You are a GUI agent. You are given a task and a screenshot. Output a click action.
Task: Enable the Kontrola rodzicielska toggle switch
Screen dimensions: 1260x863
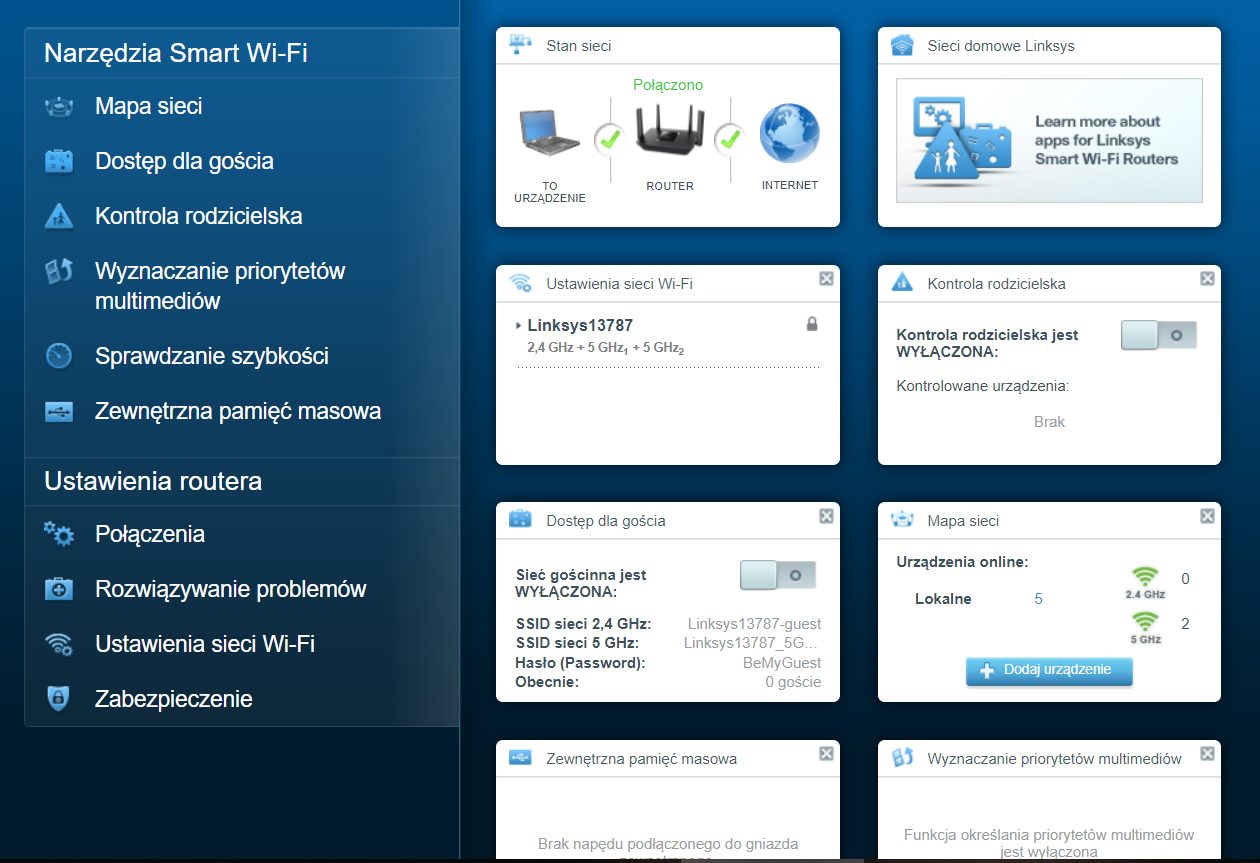tap(1159, 336)
